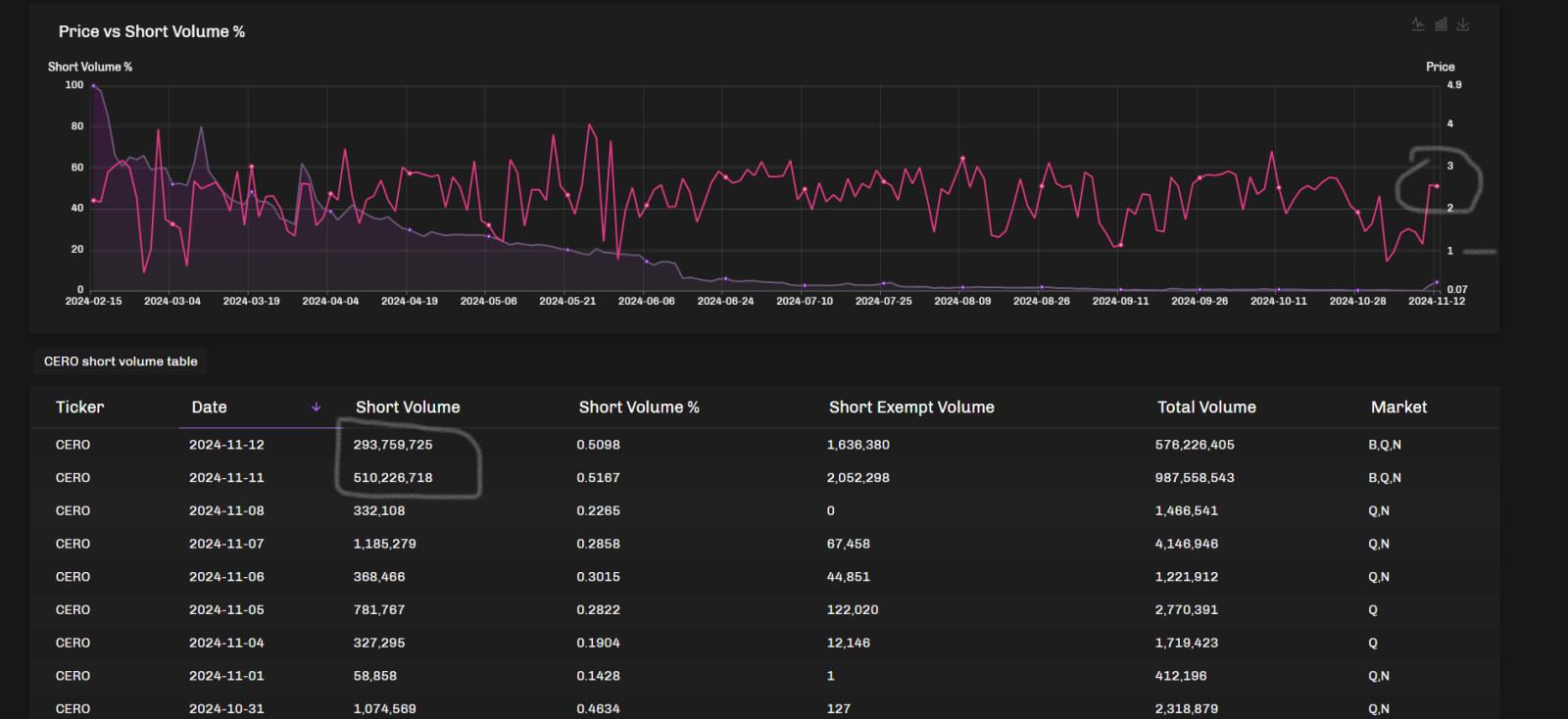The height and width of the screenshot is (719, 1568).
Task: Sort by Short Volume % header
Action: tap(639, 407)
